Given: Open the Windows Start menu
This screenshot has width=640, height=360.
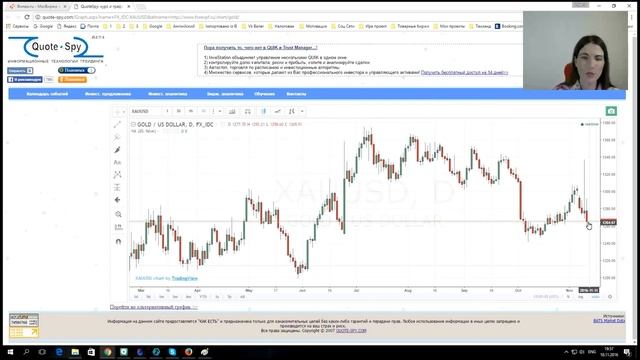Looking at the screenshot, I should [10, 352].
